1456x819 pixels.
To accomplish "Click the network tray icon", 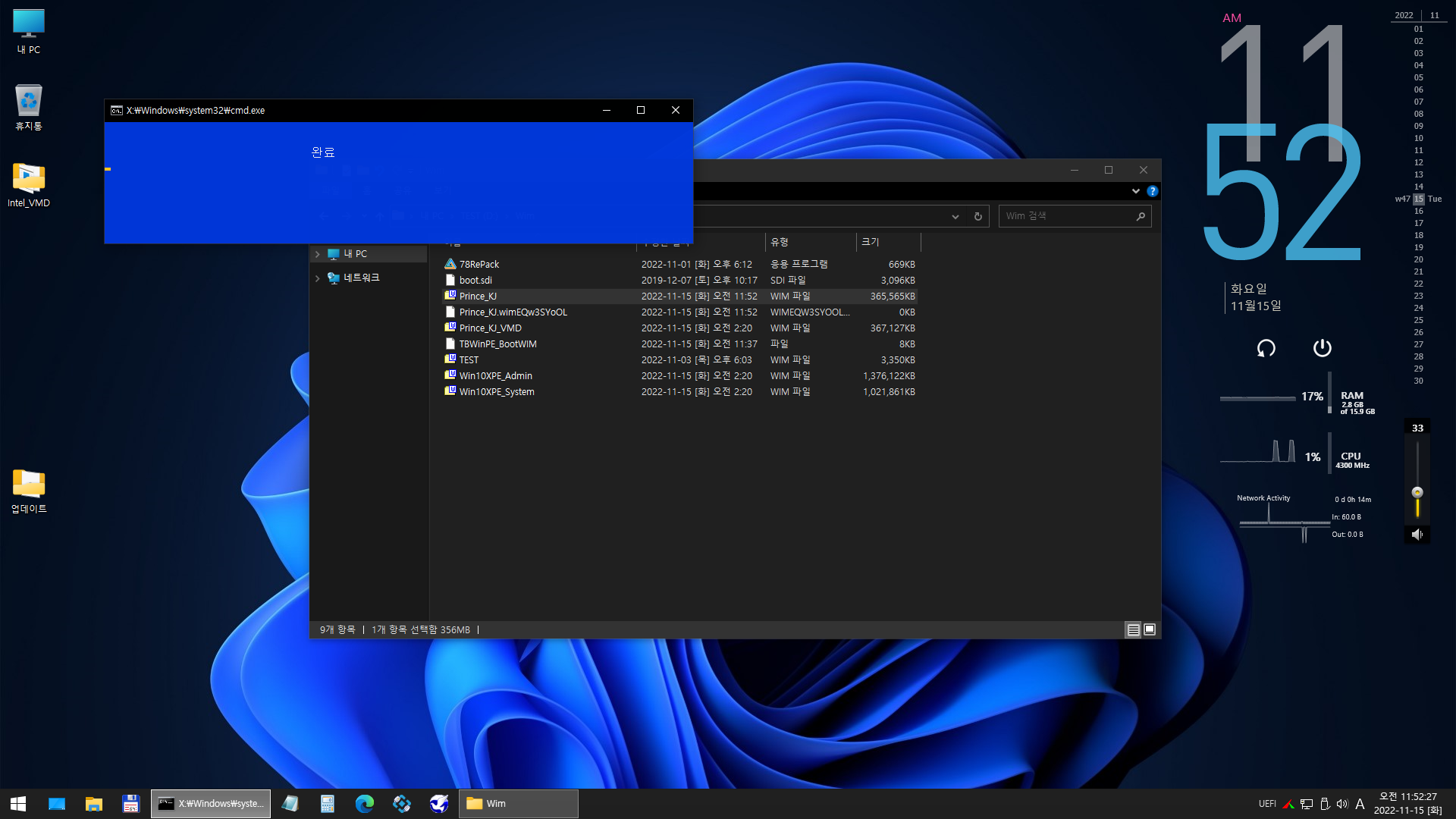I will point(1307,804).
